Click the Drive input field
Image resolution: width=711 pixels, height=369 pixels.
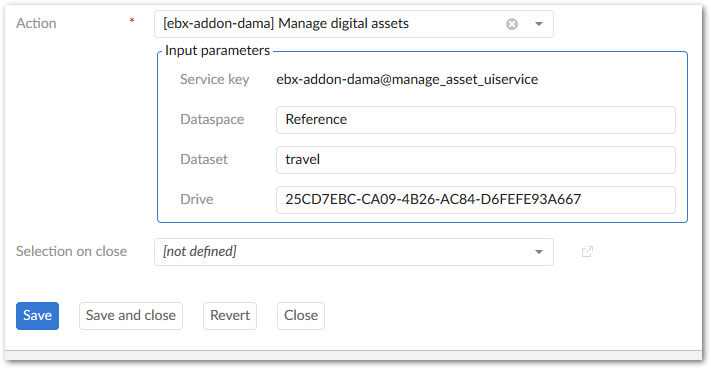pyautogui.click(x=476, y=199)
